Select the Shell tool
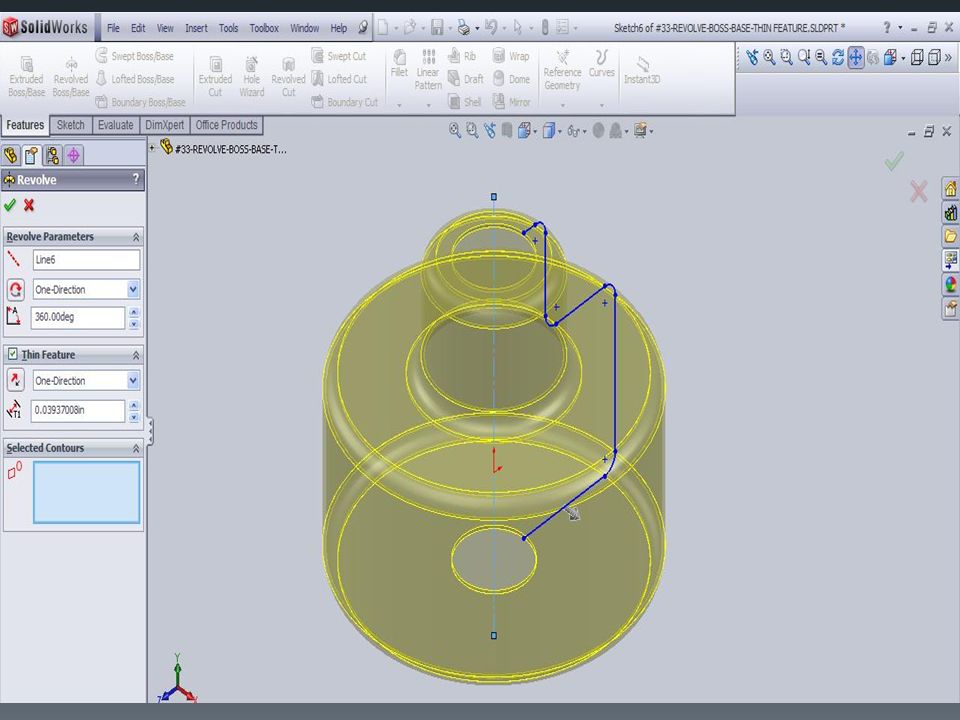The image size is (960, 720). [464, 102]
